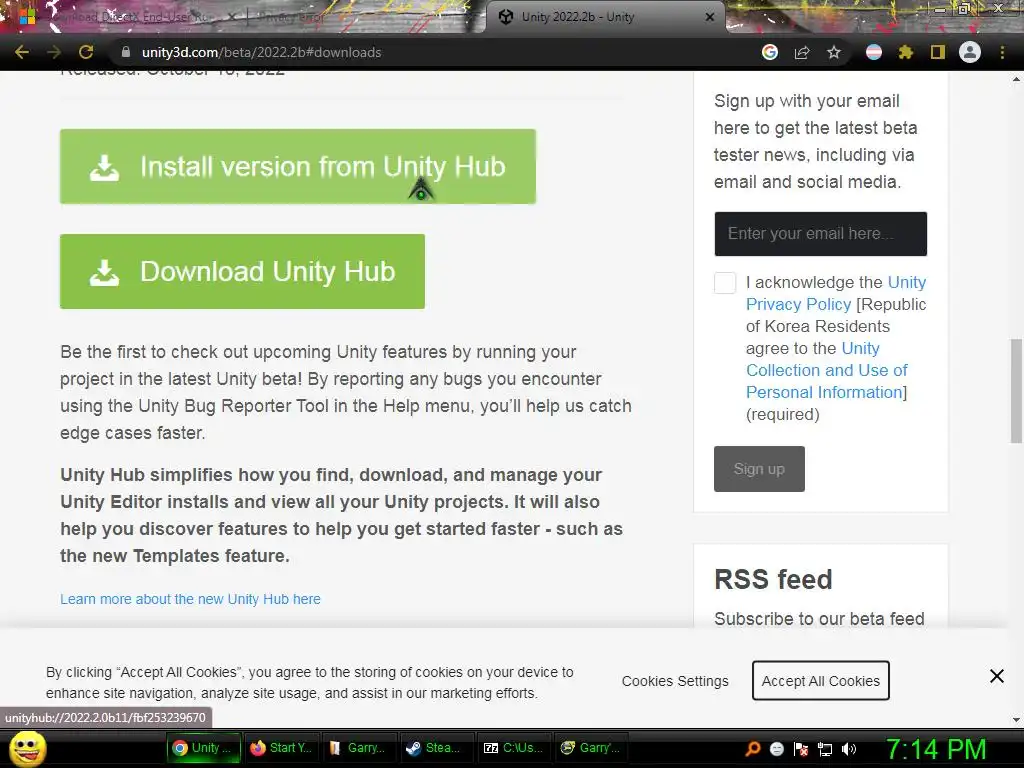Dismiss the cookie banner with the X

pos(997,676)
